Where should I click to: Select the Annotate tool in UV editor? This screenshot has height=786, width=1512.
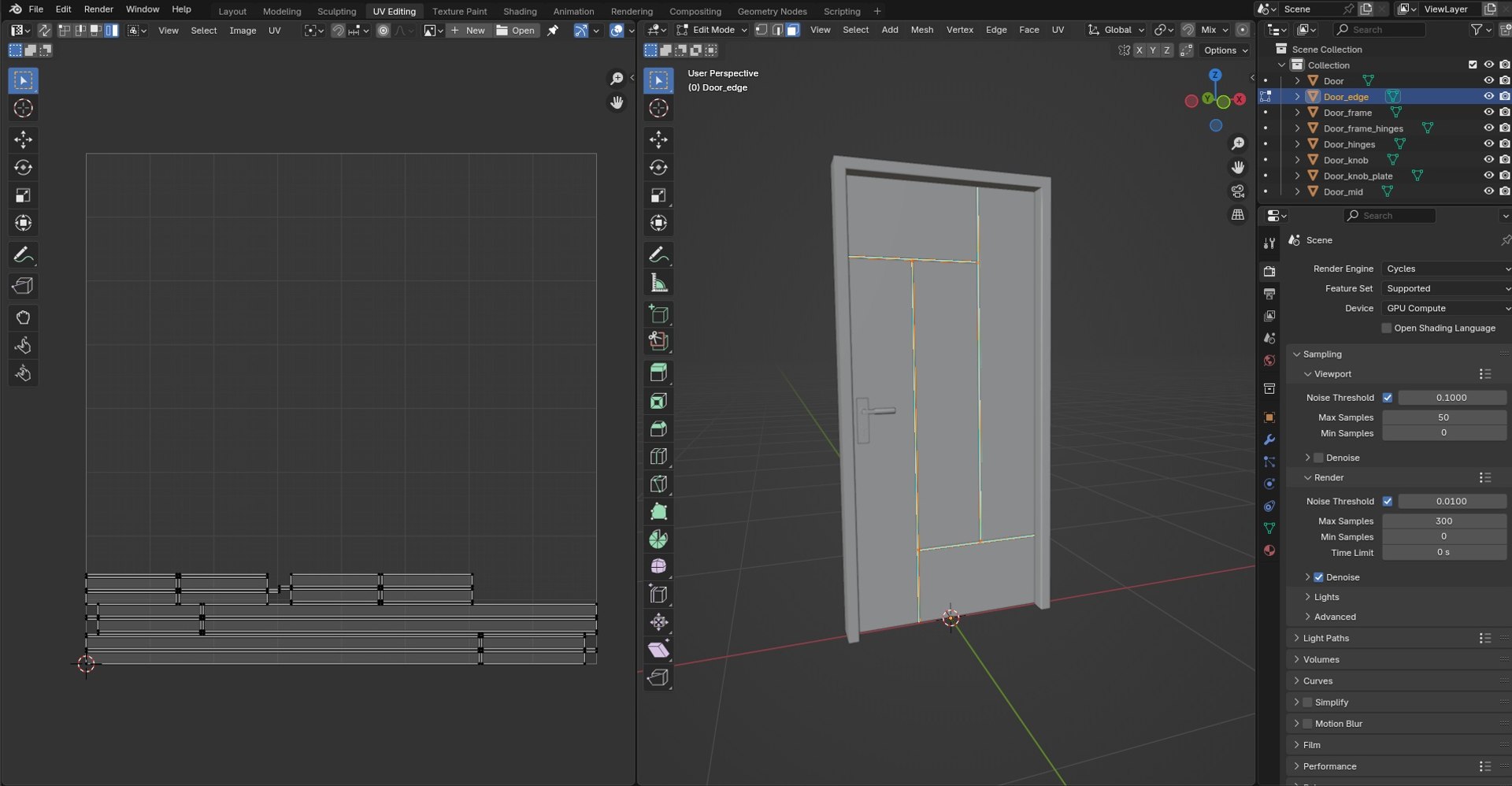(x=23, y=255)
